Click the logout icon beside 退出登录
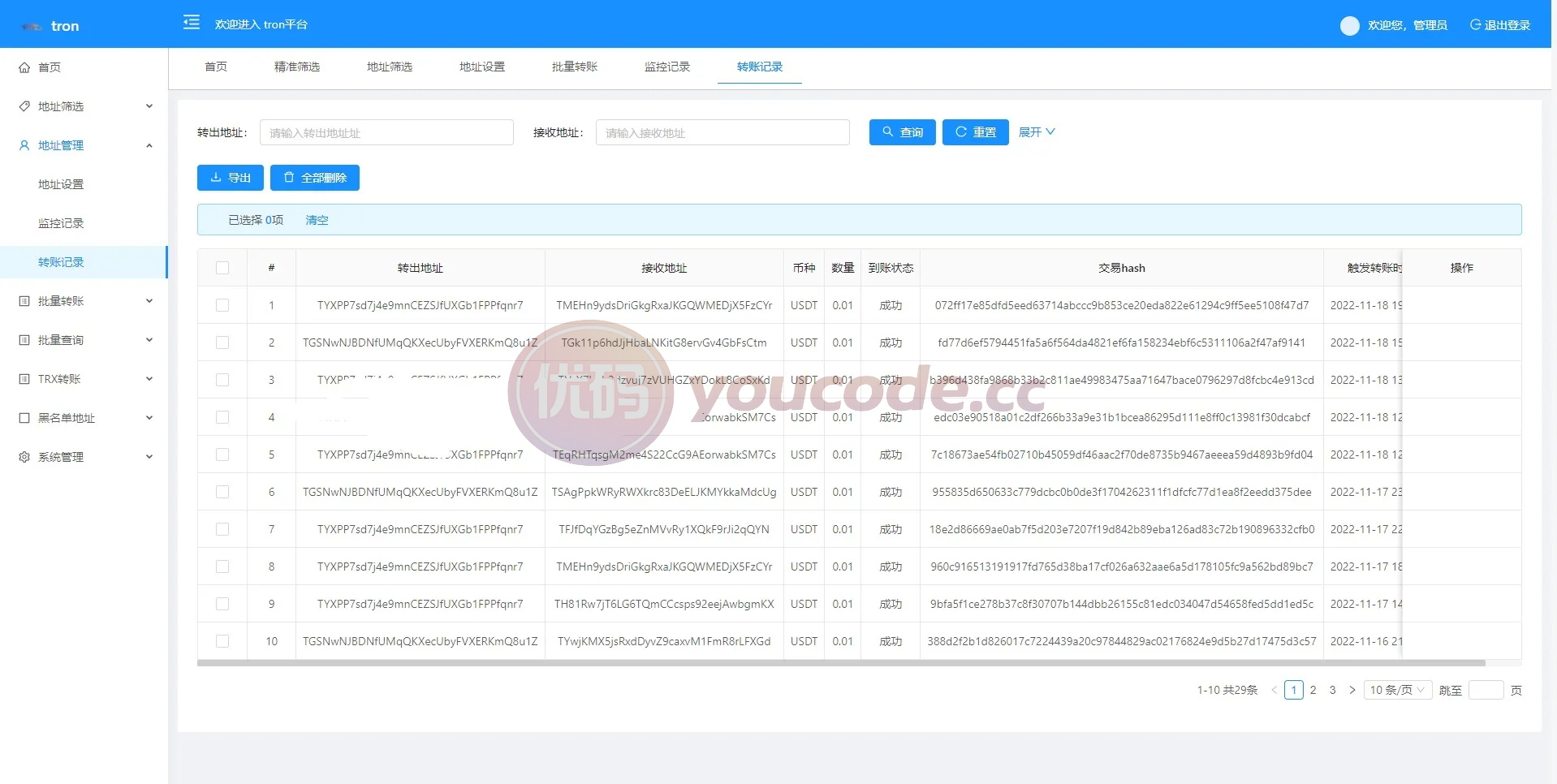The height and width of the screenshot is (784, 1557). click(x=1475, y=25)
